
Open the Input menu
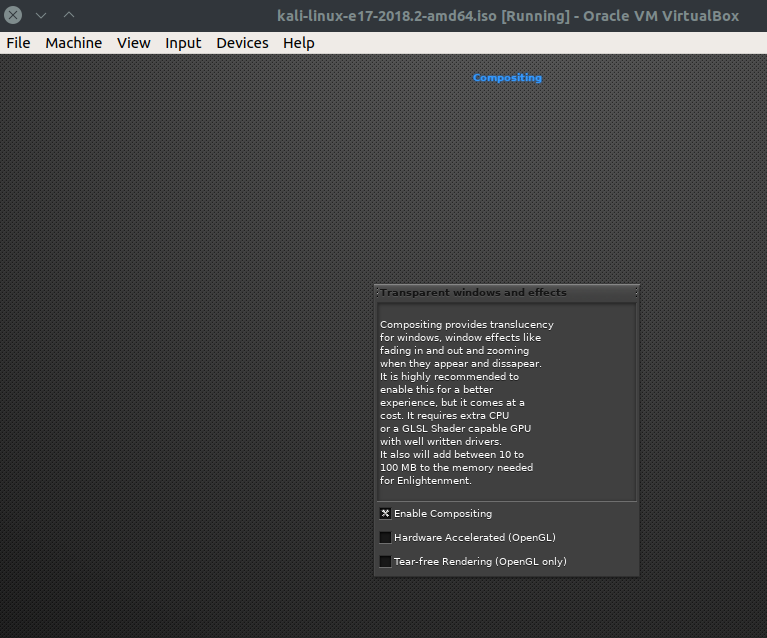coord(183,43)
